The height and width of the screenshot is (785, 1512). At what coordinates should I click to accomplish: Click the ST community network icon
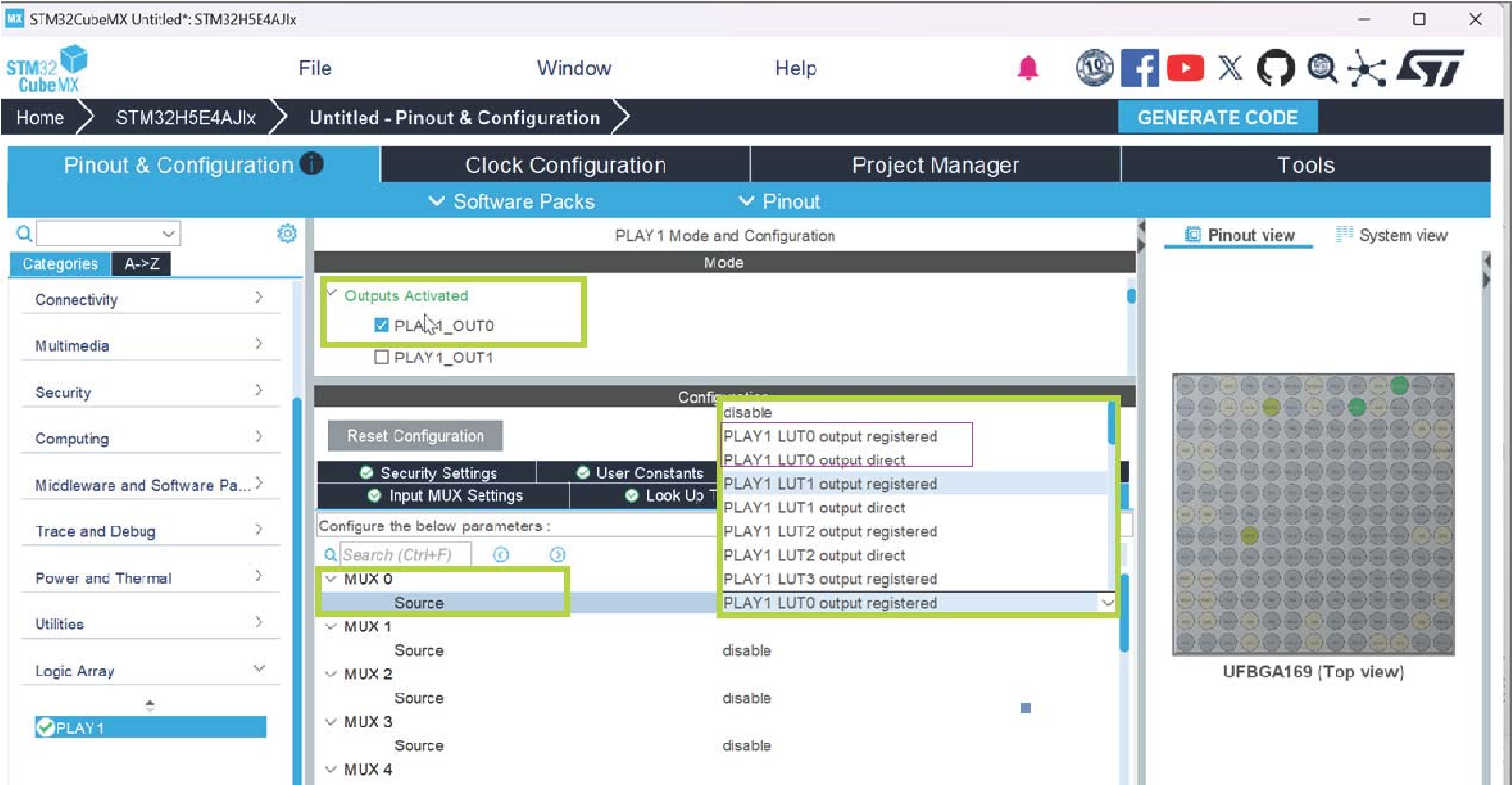tap(1366, 68)
